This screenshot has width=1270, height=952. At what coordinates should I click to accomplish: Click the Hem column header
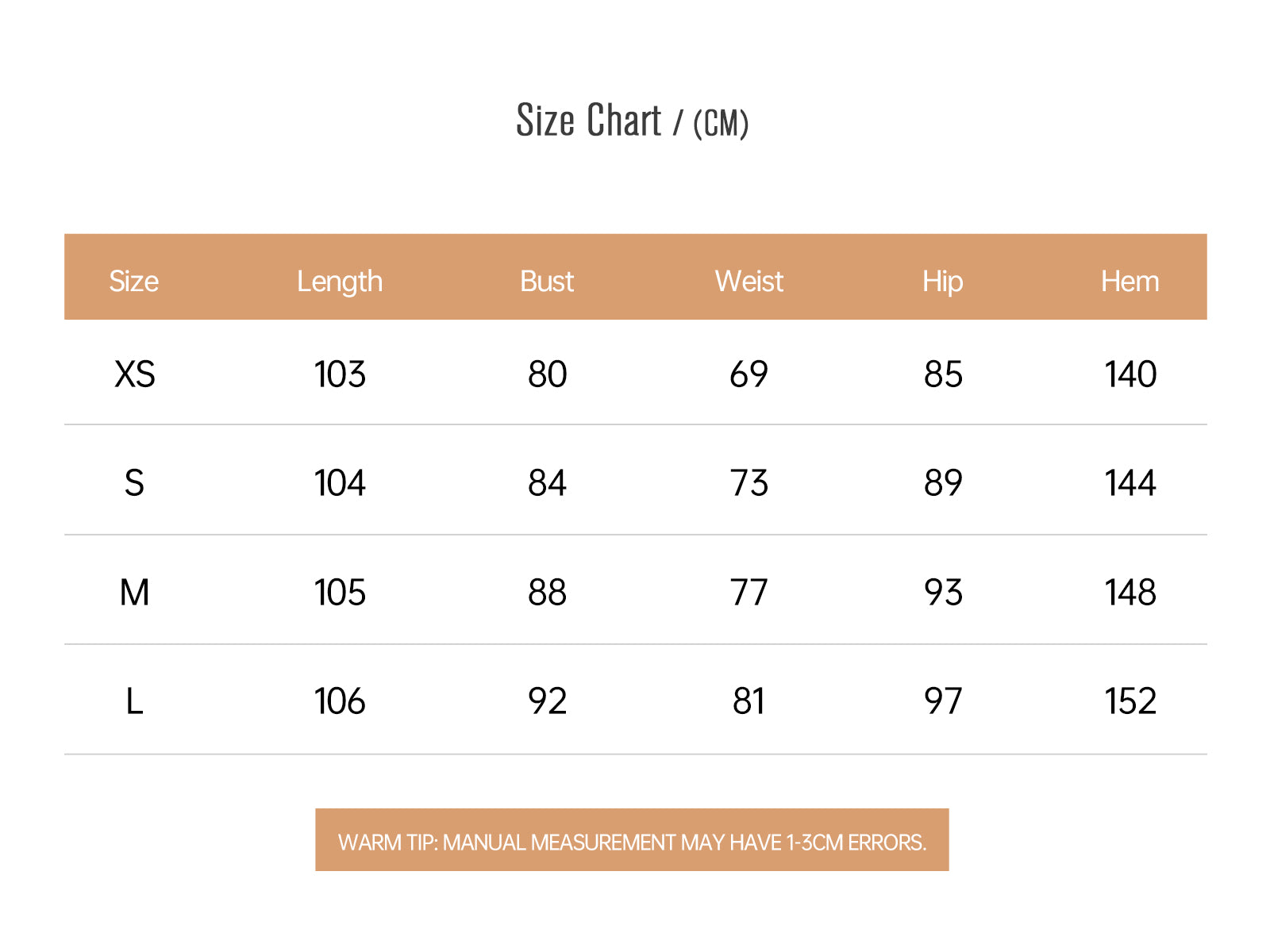(1130, 281)
